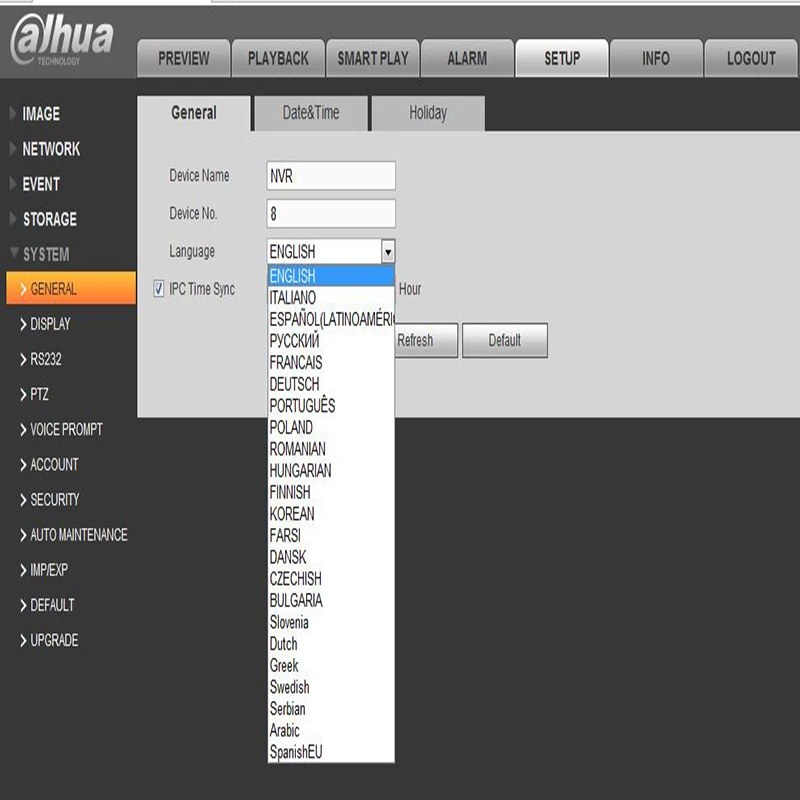This screenshot has width=800, height=800.
Task: Select DEUTSCH from the language list
Action: click(294, 384)
